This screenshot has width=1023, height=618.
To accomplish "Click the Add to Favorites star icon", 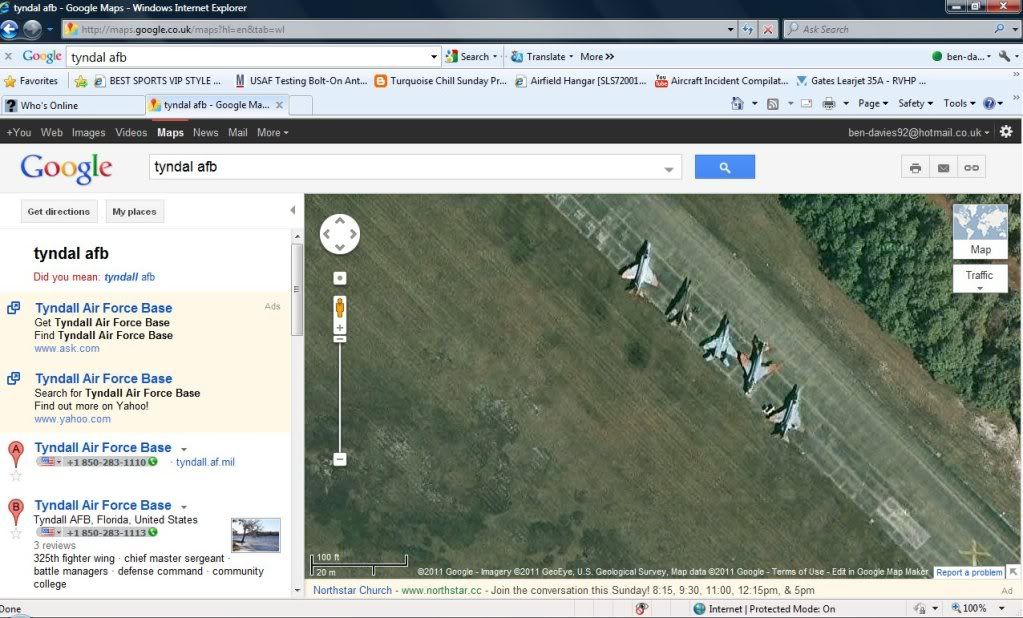I will click(81, 81).
